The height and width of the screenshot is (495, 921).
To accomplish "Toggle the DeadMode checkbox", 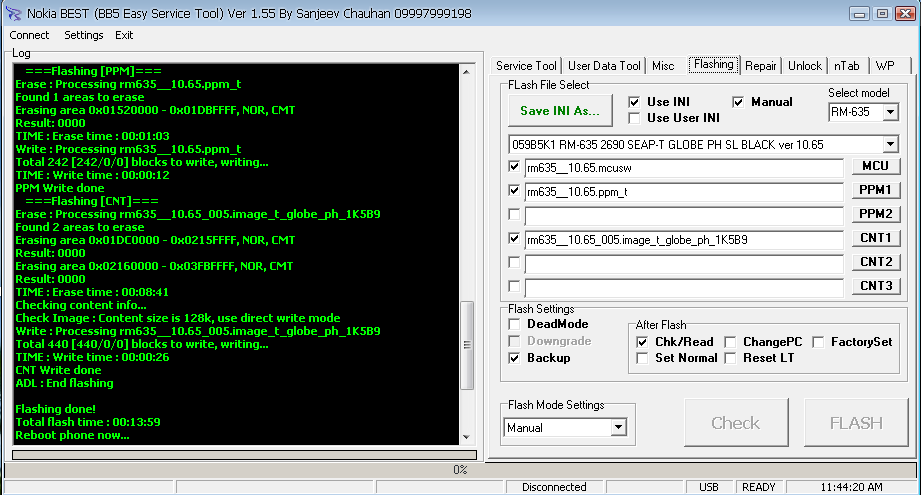I will (x=515, y=324).
